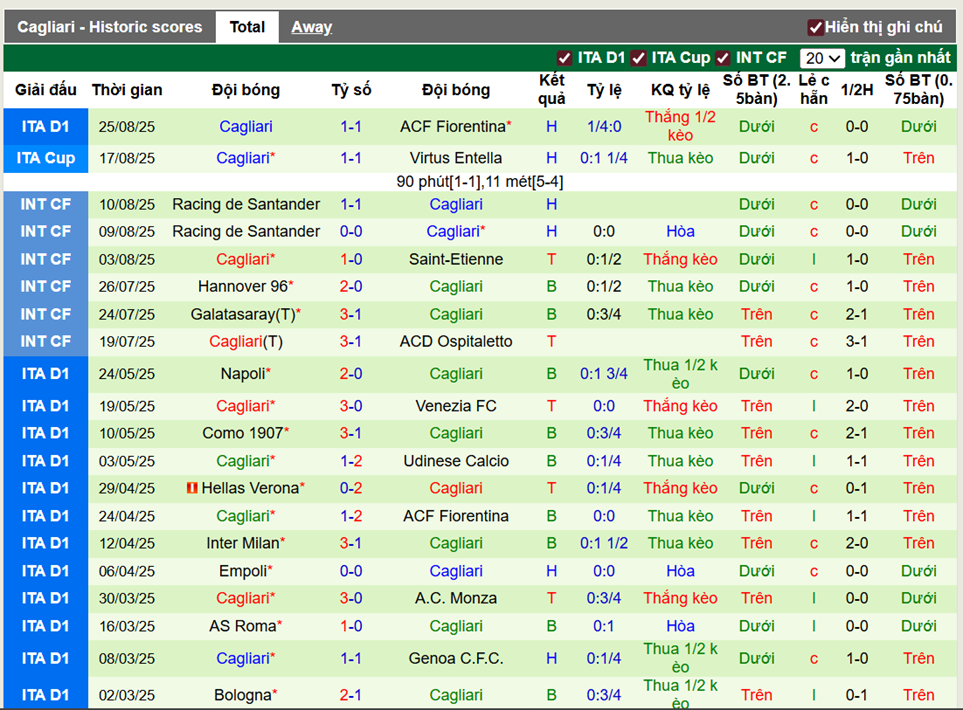963x710 pixels.
Task: Click the 0:1 1/2 odds for Inter Milan match
Action: click(604, 543)
